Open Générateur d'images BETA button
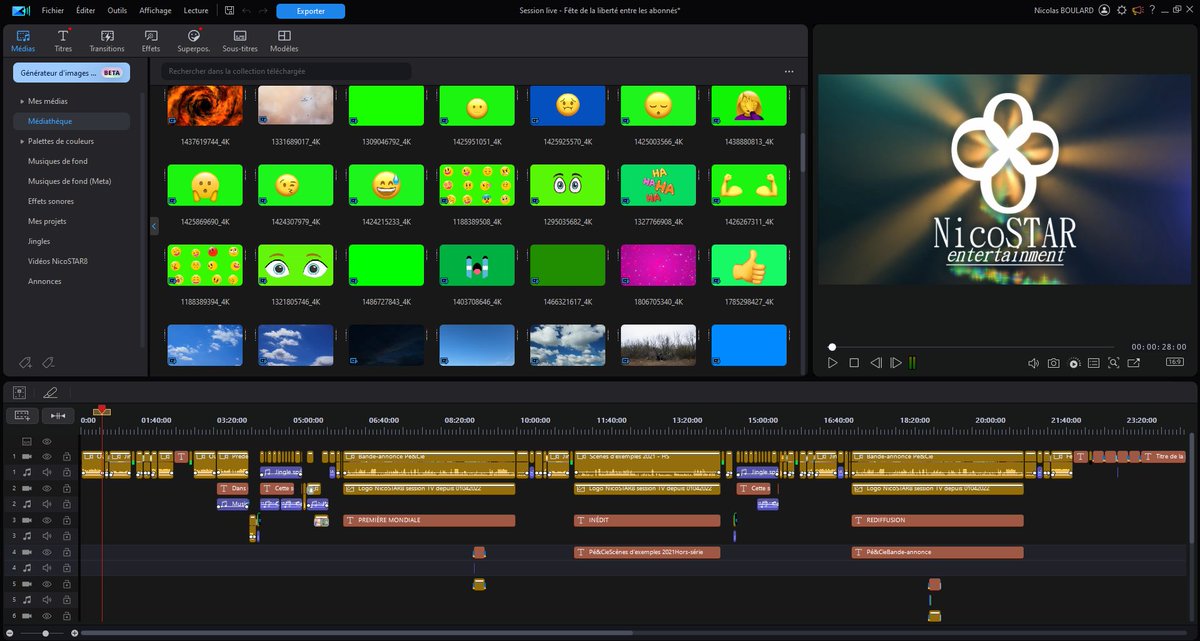 click(x=71, y=72)
